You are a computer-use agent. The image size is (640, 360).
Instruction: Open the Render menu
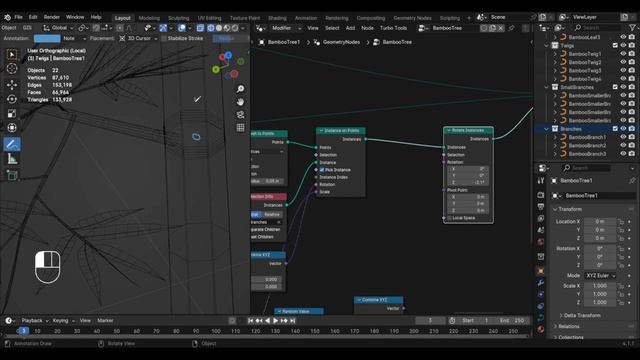(x=52, y=17)
